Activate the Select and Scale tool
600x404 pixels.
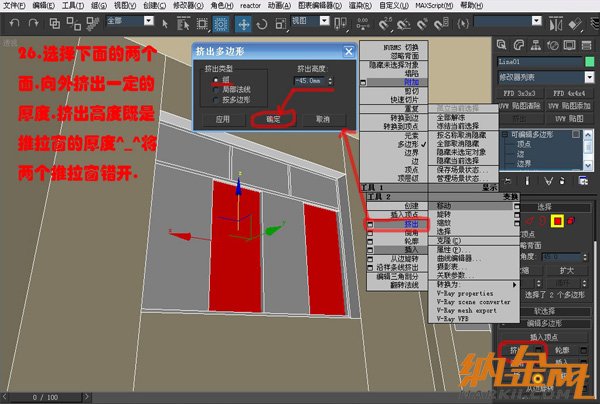tap(281, 24)
